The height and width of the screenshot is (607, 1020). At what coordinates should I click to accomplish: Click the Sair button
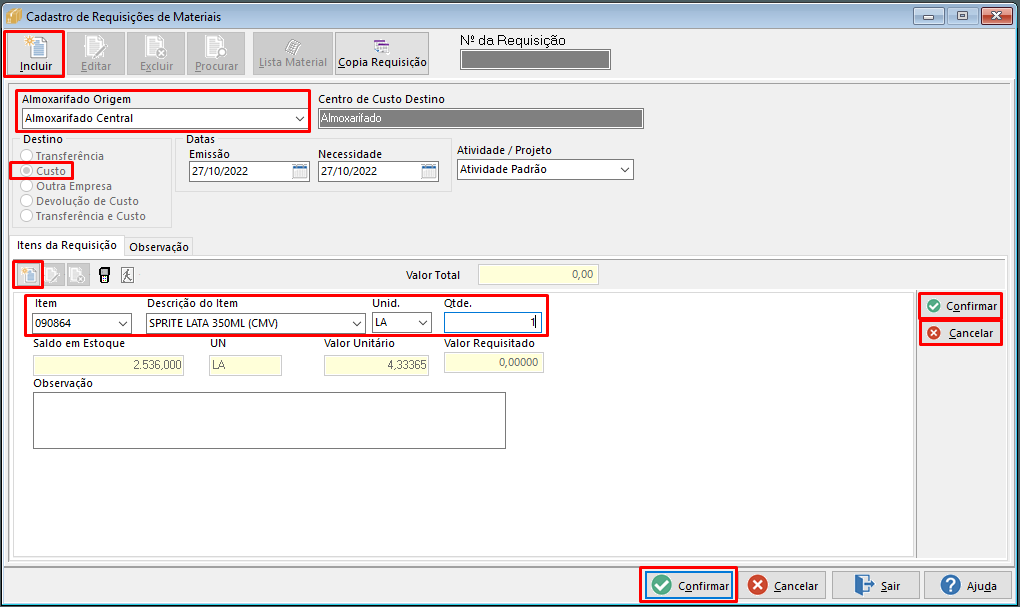pyautogui.click(x=876, y=586)
